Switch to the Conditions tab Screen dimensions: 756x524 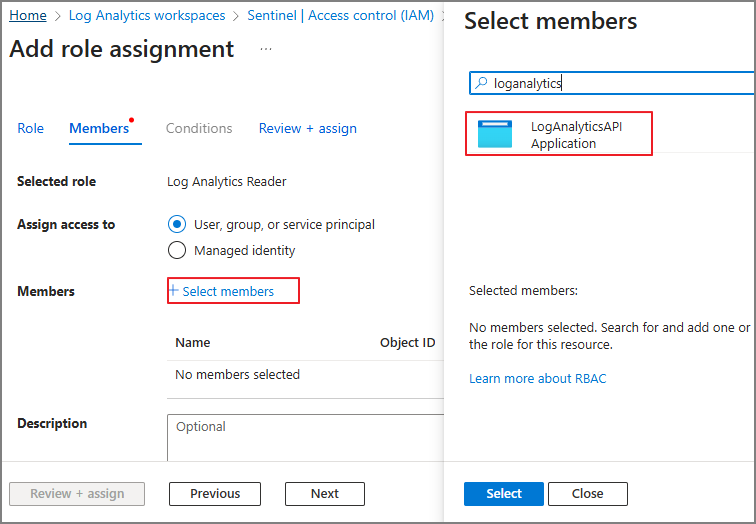tap(199, 128)
